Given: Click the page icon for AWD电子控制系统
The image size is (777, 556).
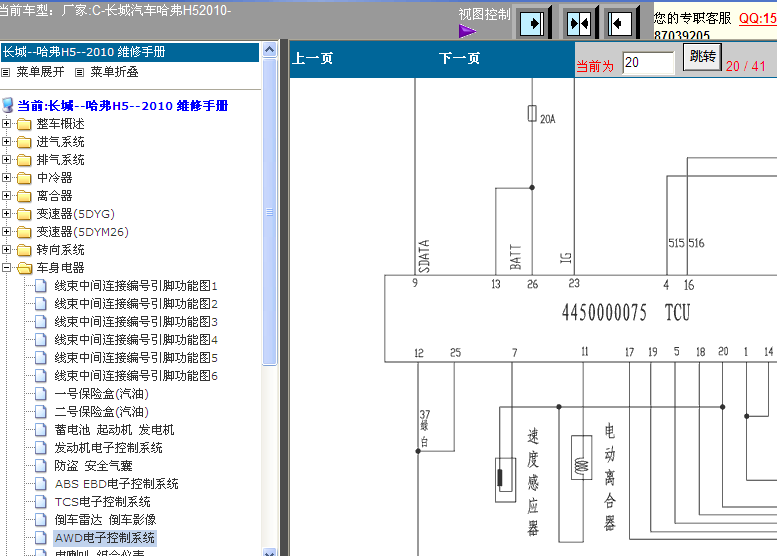Looking at the screenshot, I should [x=41, y=538].
